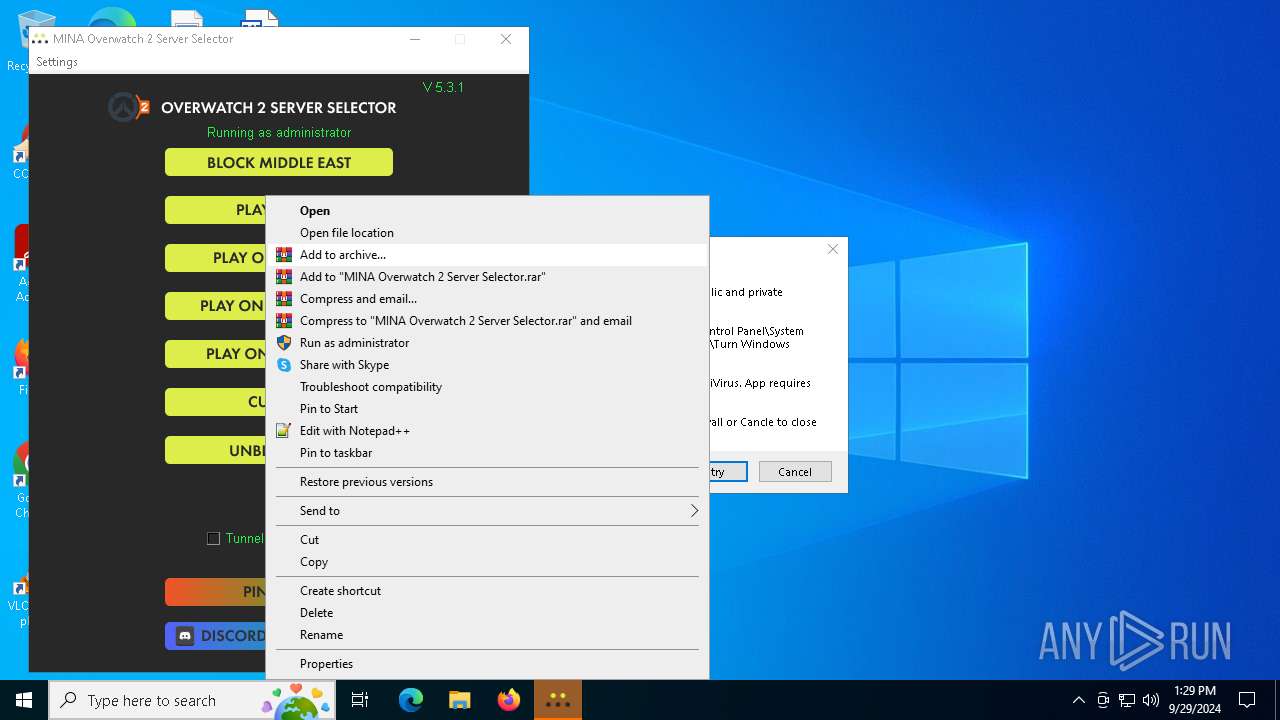Screen dimensions: 1280x720
Task: Choose Rename in the context menu
Action: (487, 635)
